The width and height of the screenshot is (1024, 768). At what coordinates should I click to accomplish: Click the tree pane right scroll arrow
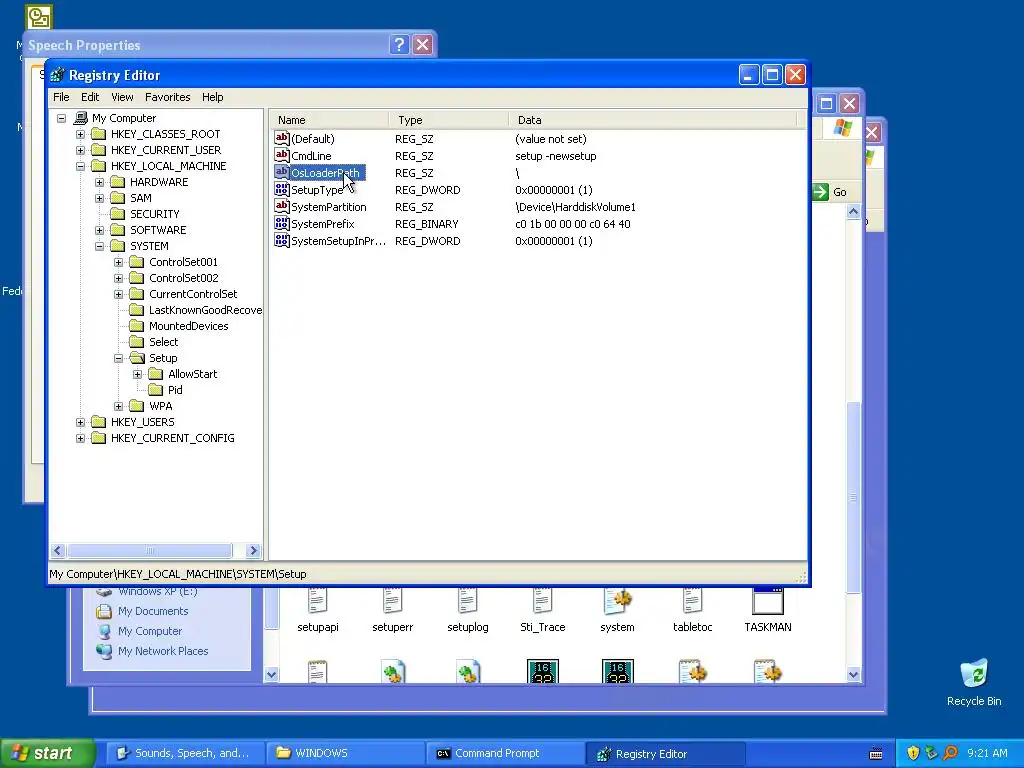253,551
